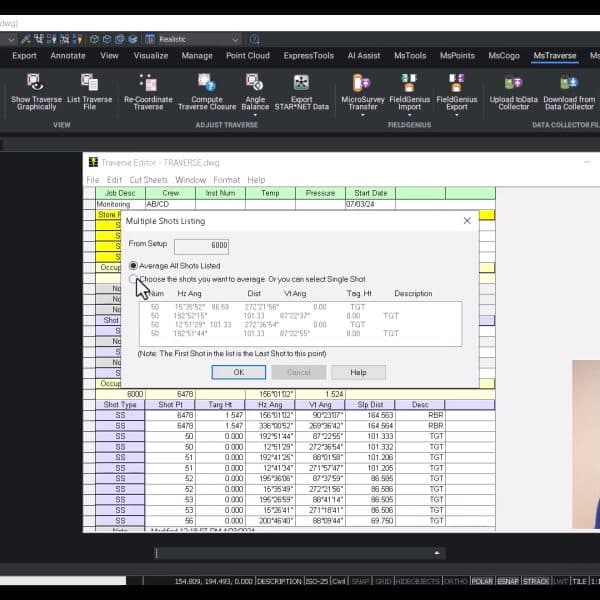Click the From Setup input field

pyautogui.click(x=201, y=245)
